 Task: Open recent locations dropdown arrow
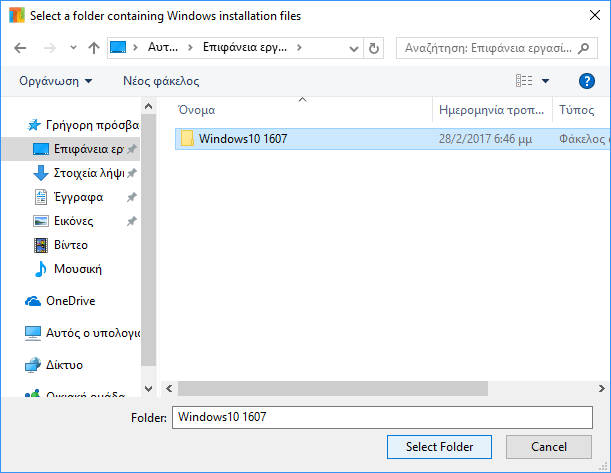tap(73, 48)
